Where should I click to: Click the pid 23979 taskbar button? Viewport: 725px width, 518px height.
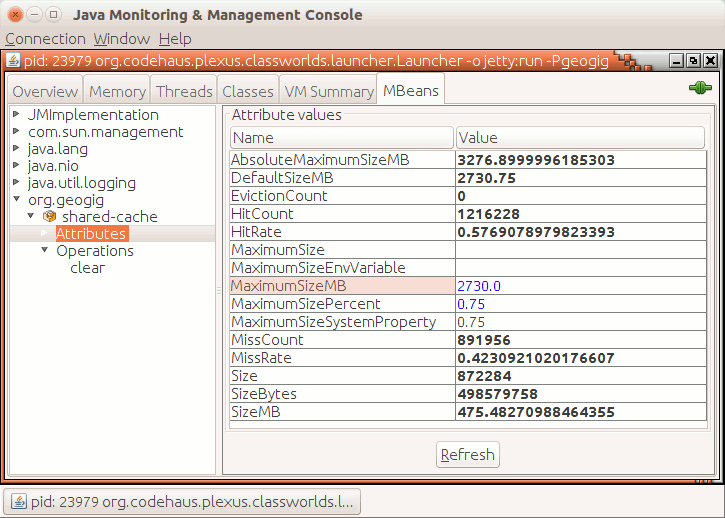pos(182,502)
